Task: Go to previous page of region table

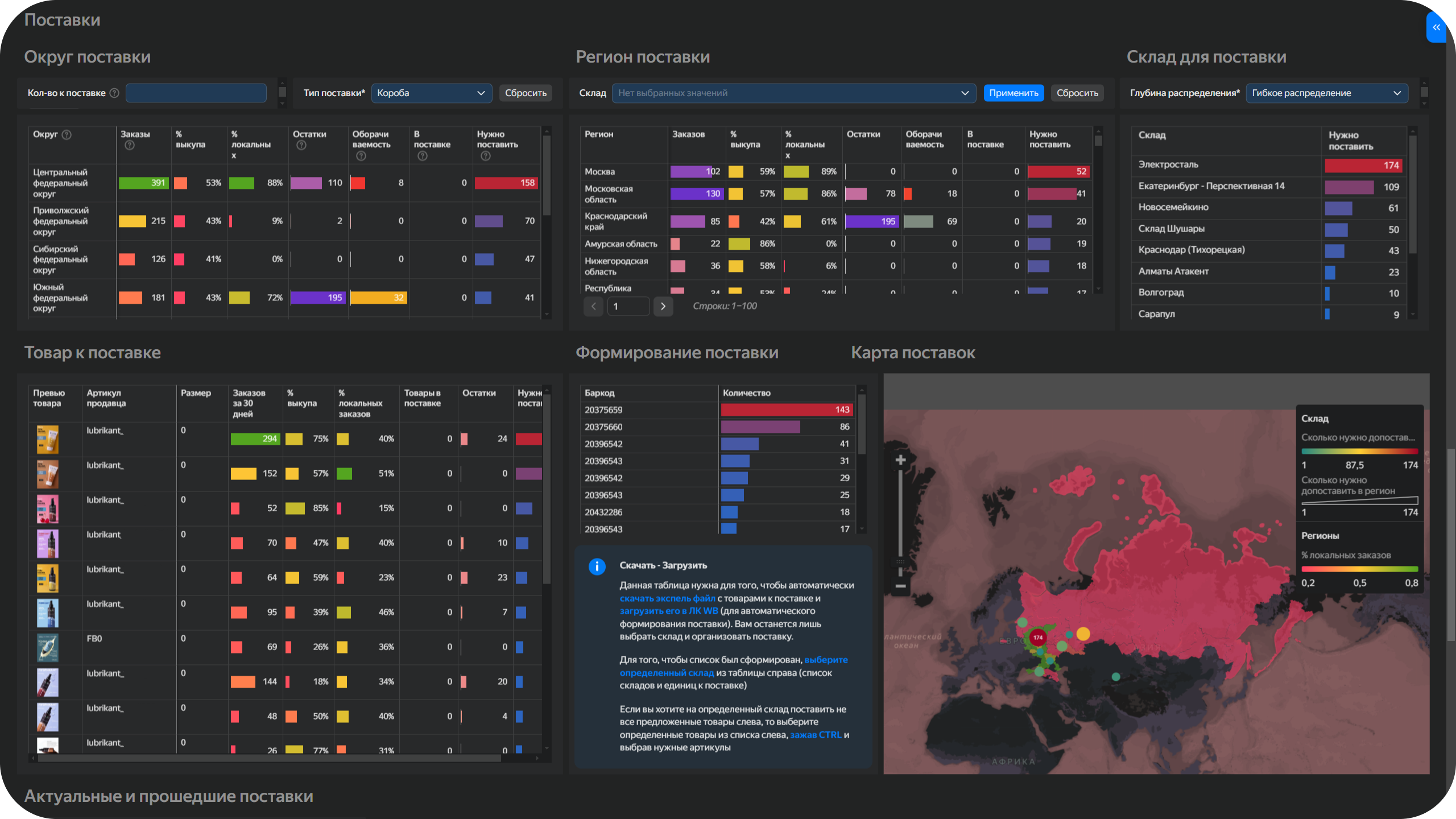Action: [x=593, y=307]
